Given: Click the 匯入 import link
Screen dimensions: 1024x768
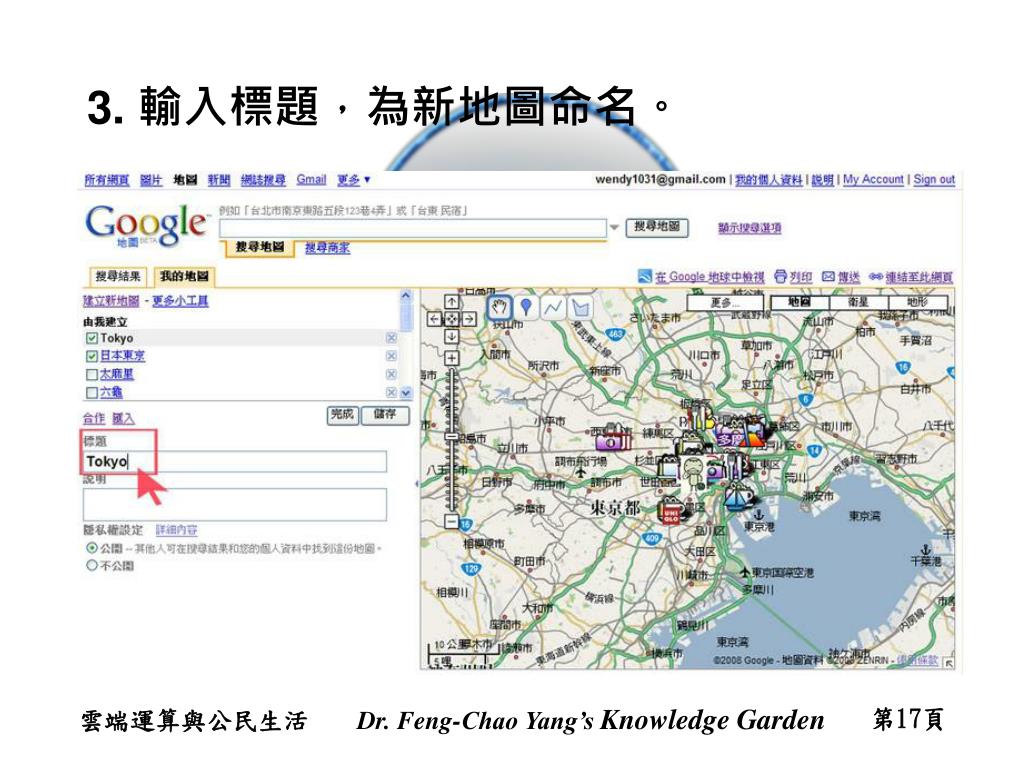Looking at the screenshot, I should pyautogui.click(x=123, y=419).
